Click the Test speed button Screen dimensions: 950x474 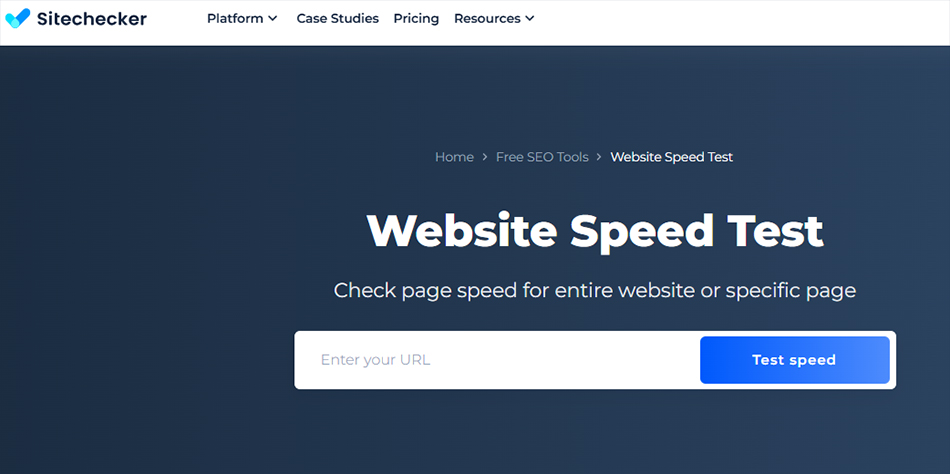coord(794,360)
